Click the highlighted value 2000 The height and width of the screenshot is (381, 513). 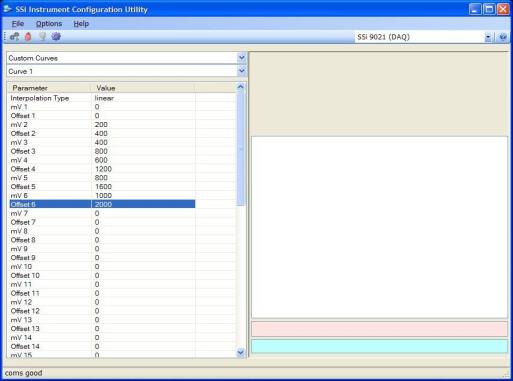point(103,204)
